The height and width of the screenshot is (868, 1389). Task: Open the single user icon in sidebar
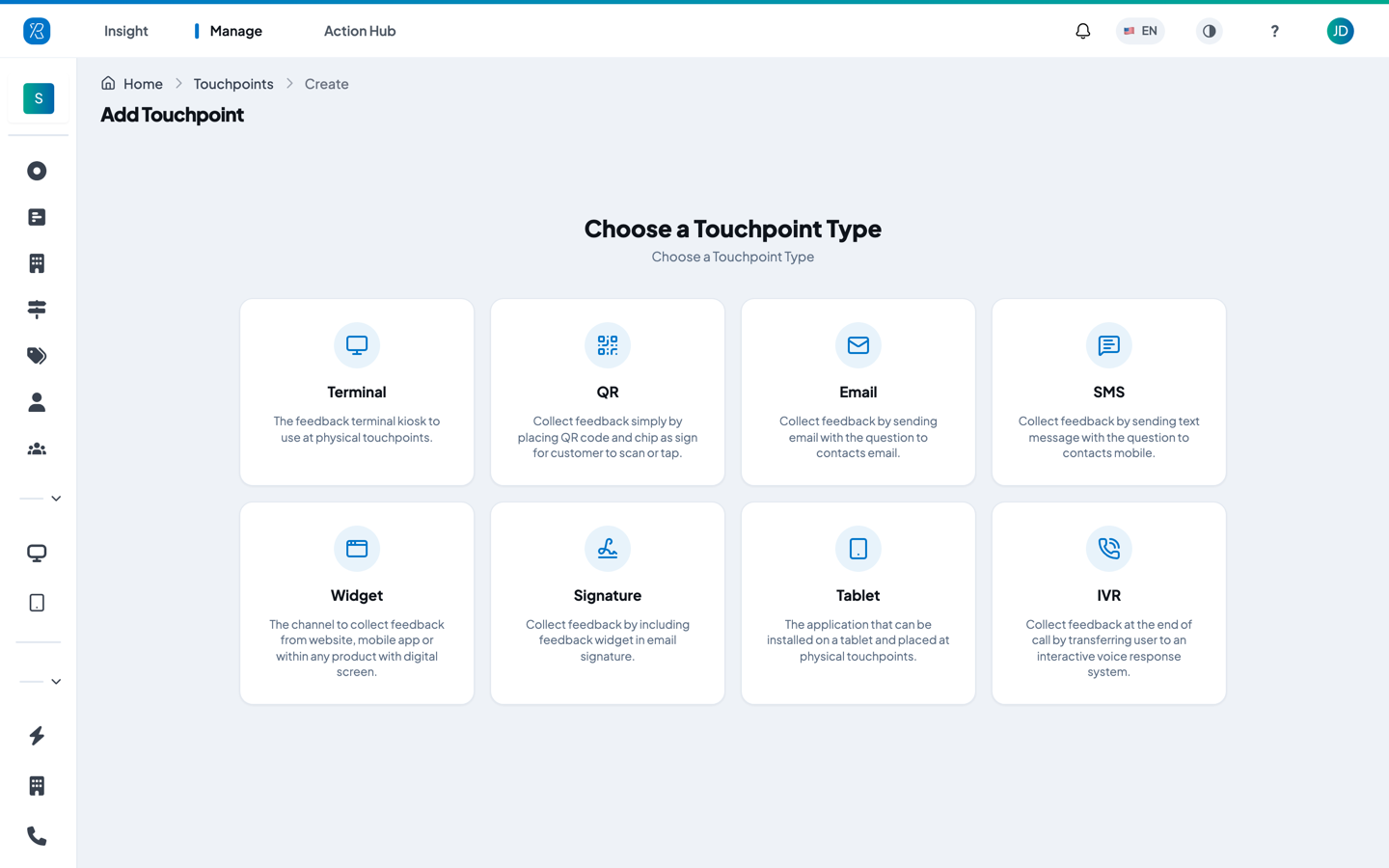click(x=37, y=402)
